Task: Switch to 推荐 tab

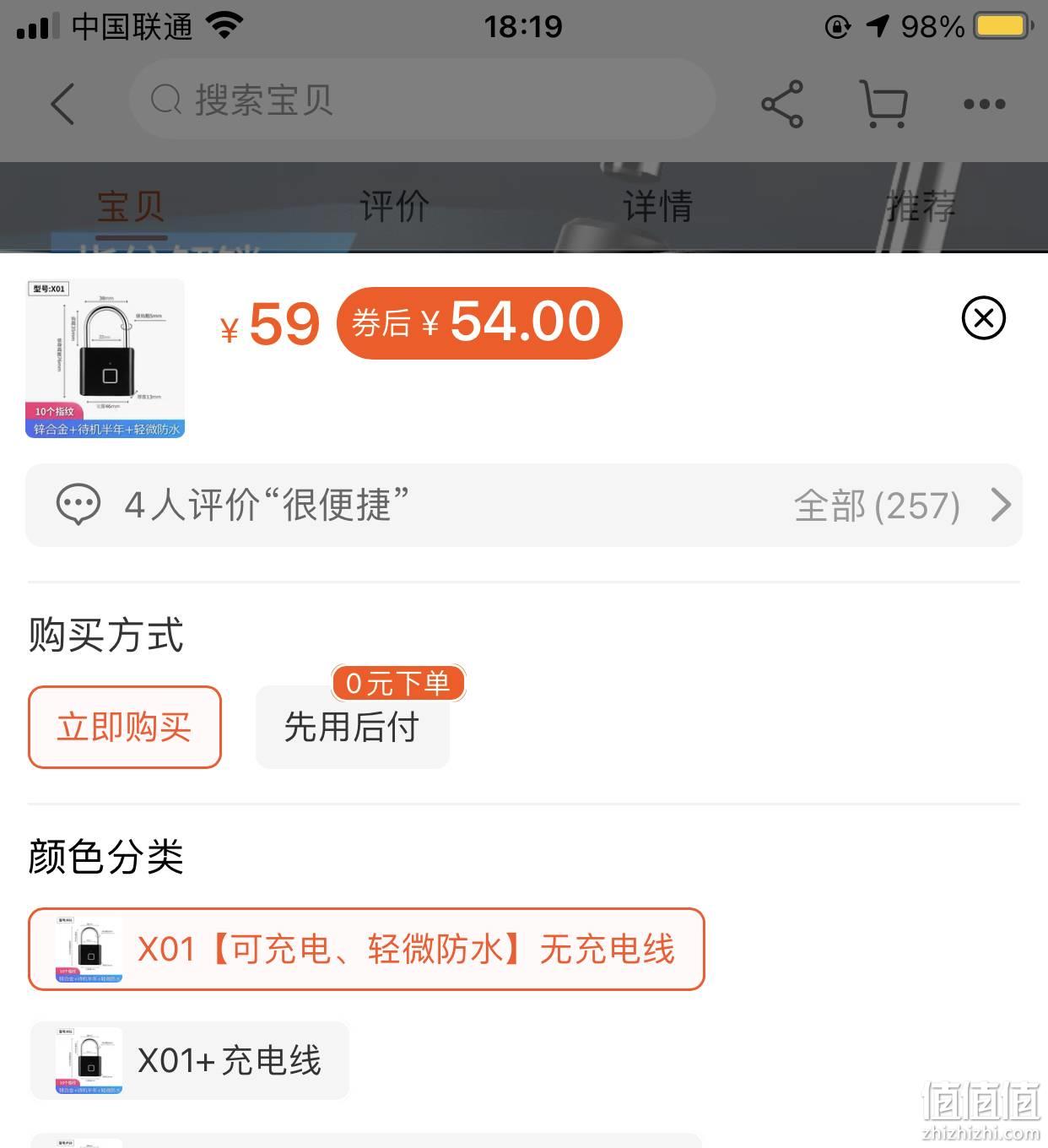Action: tap(921, 206)
